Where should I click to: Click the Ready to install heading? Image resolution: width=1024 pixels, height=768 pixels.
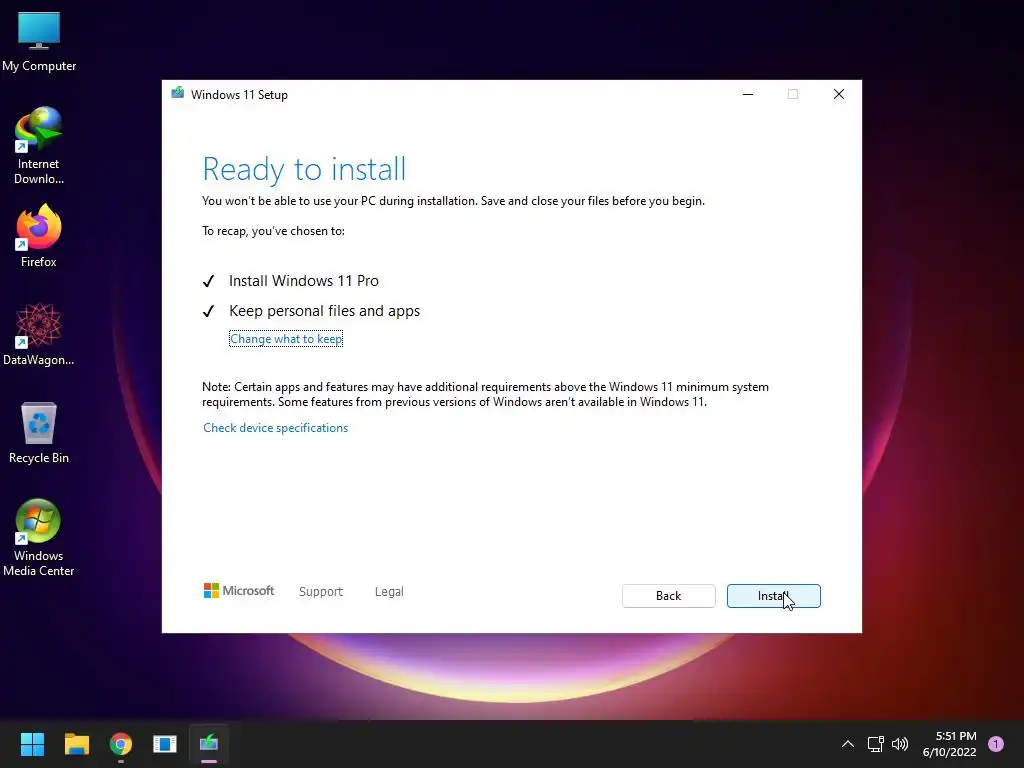(304, 169)
